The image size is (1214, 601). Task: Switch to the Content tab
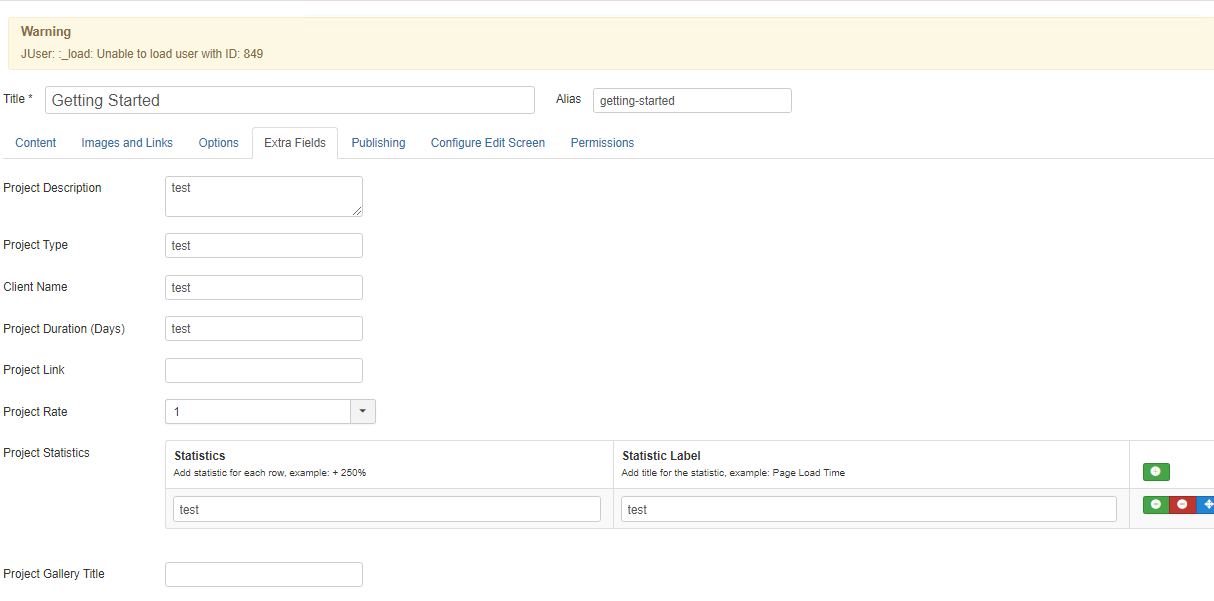coord(36,143)
